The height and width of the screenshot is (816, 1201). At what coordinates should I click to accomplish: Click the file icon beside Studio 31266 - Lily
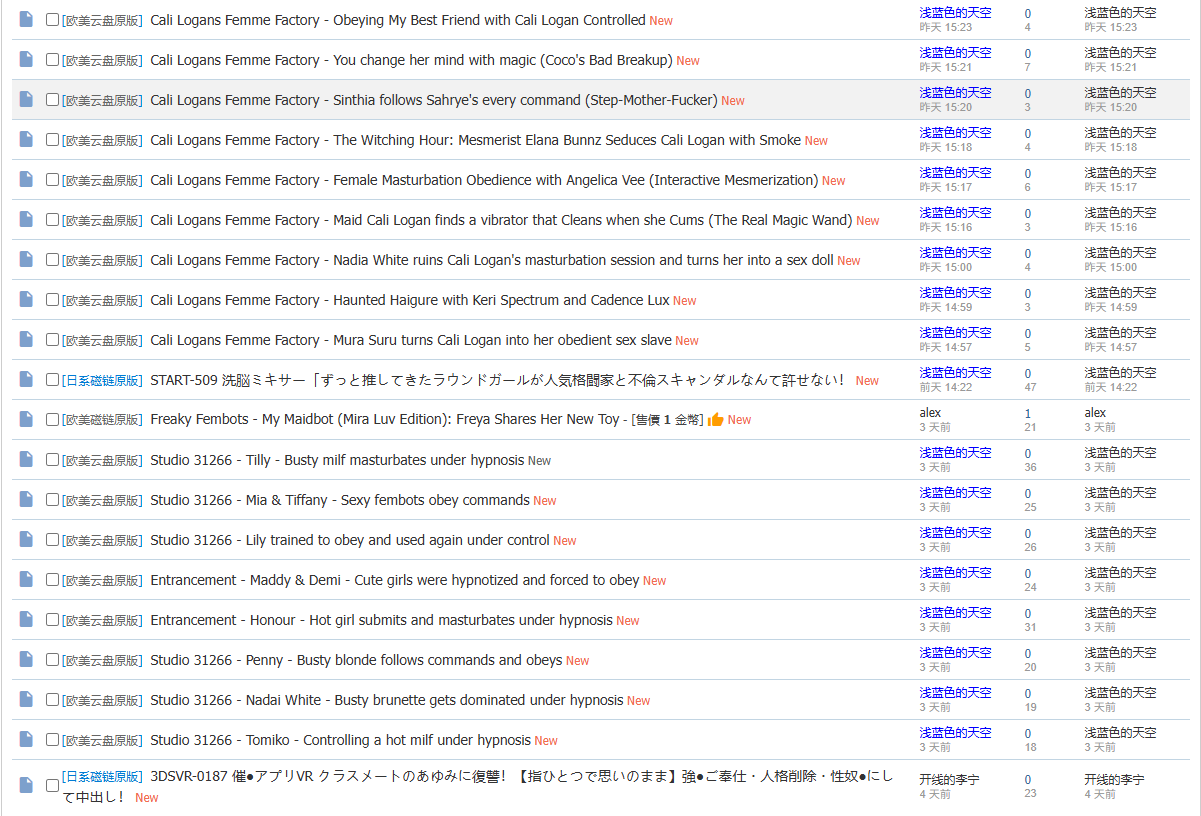pyautogui.click(x=26, y=539)
